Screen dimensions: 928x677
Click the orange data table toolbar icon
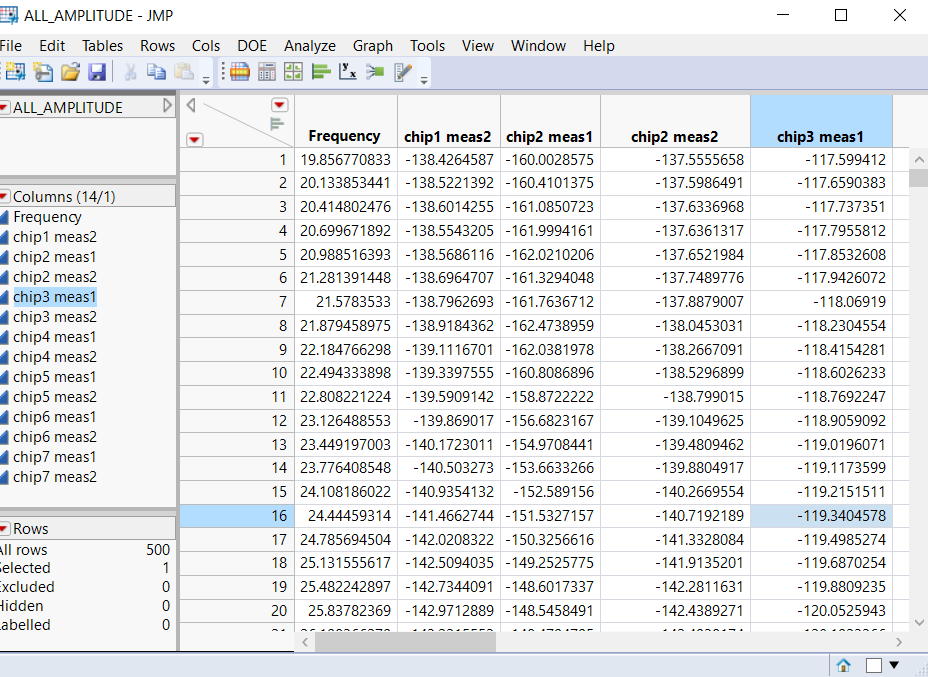240,72
